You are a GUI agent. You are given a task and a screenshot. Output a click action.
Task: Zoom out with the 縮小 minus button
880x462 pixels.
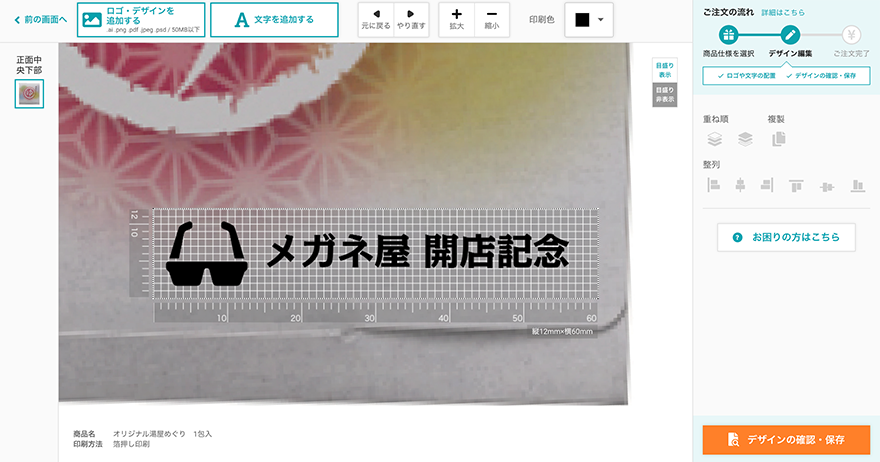[491, 19]
